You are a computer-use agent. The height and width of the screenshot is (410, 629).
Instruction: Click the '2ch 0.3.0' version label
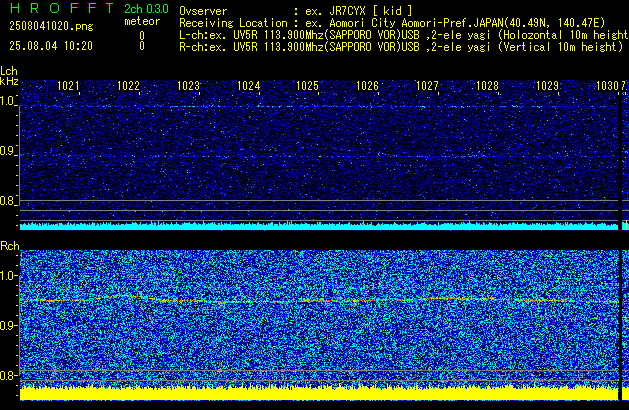(146, 9)
